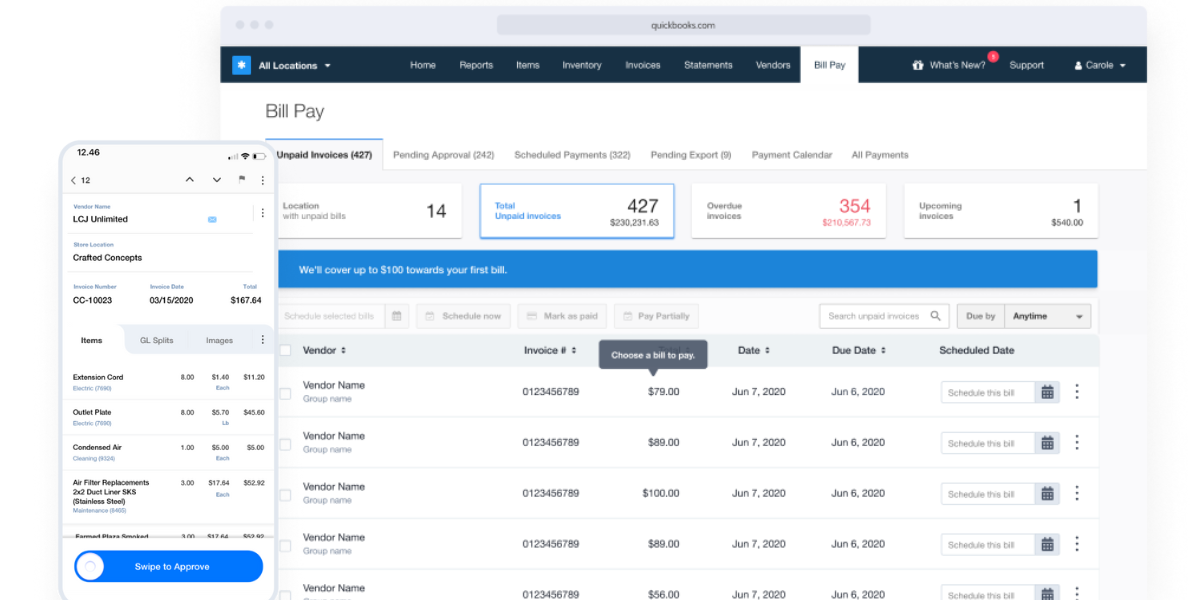Screen dimensions: 1200x600
Task: Switch to the Pending Approval (242) tab
Action: point(443,155)
